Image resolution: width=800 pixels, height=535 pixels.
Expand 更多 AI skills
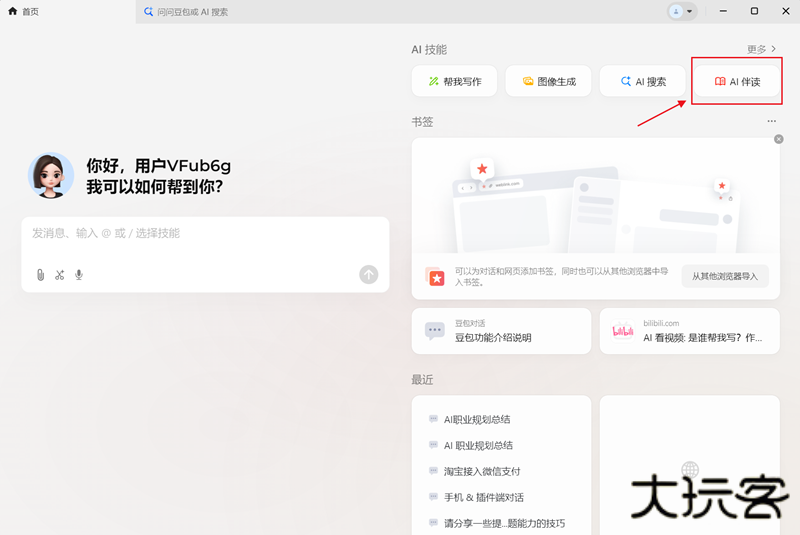761,49
